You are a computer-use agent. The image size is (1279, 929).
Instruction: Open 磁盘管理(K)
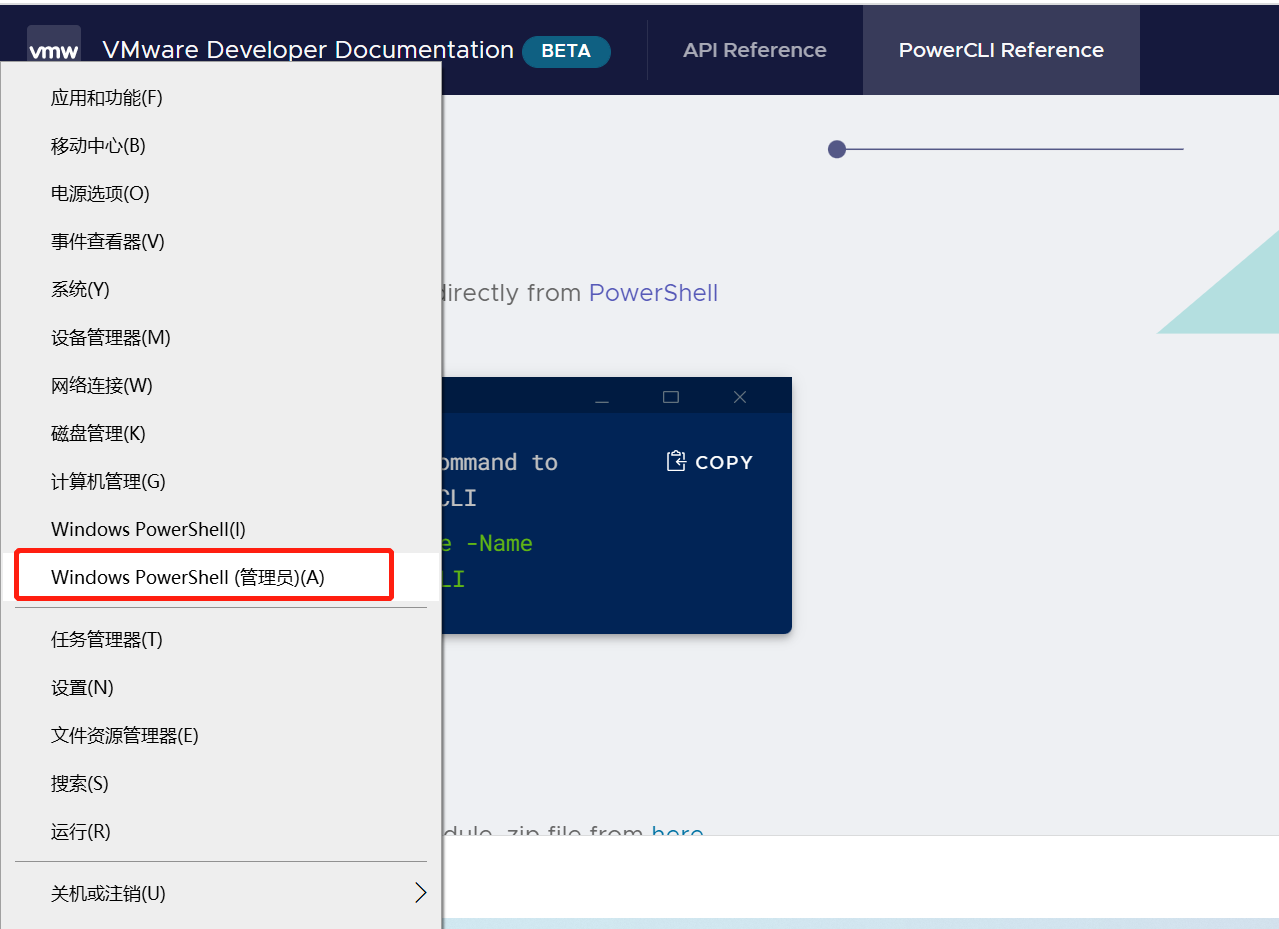220,433
